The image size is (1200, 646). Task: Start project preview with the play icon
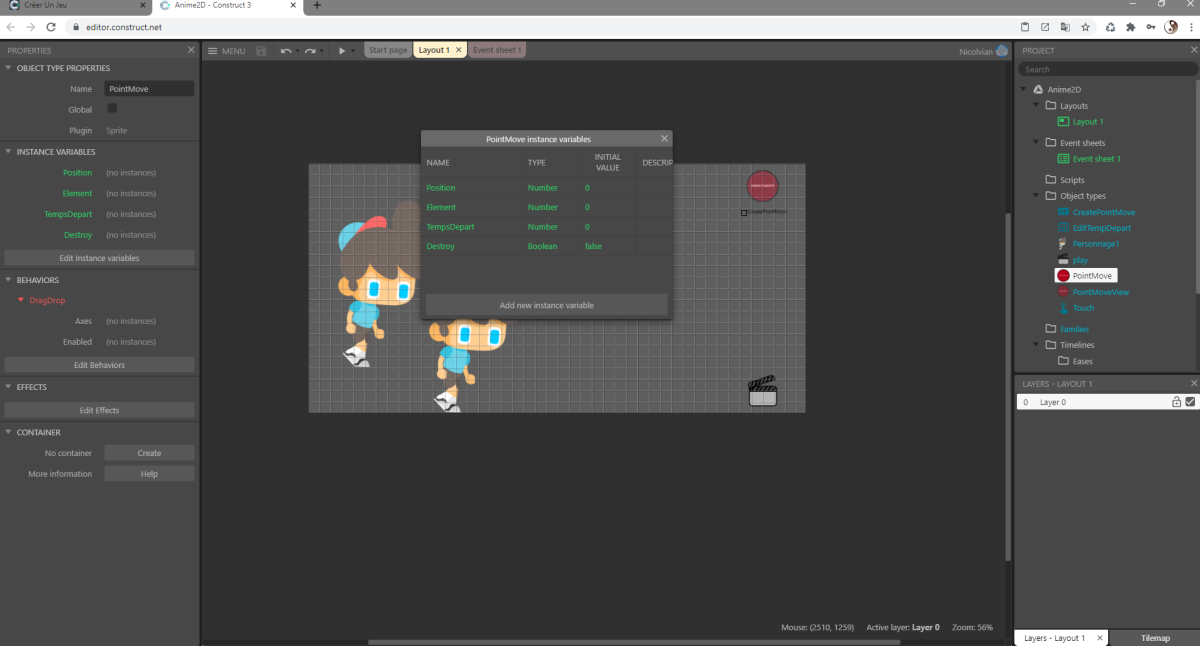click(x=343, y=49)
